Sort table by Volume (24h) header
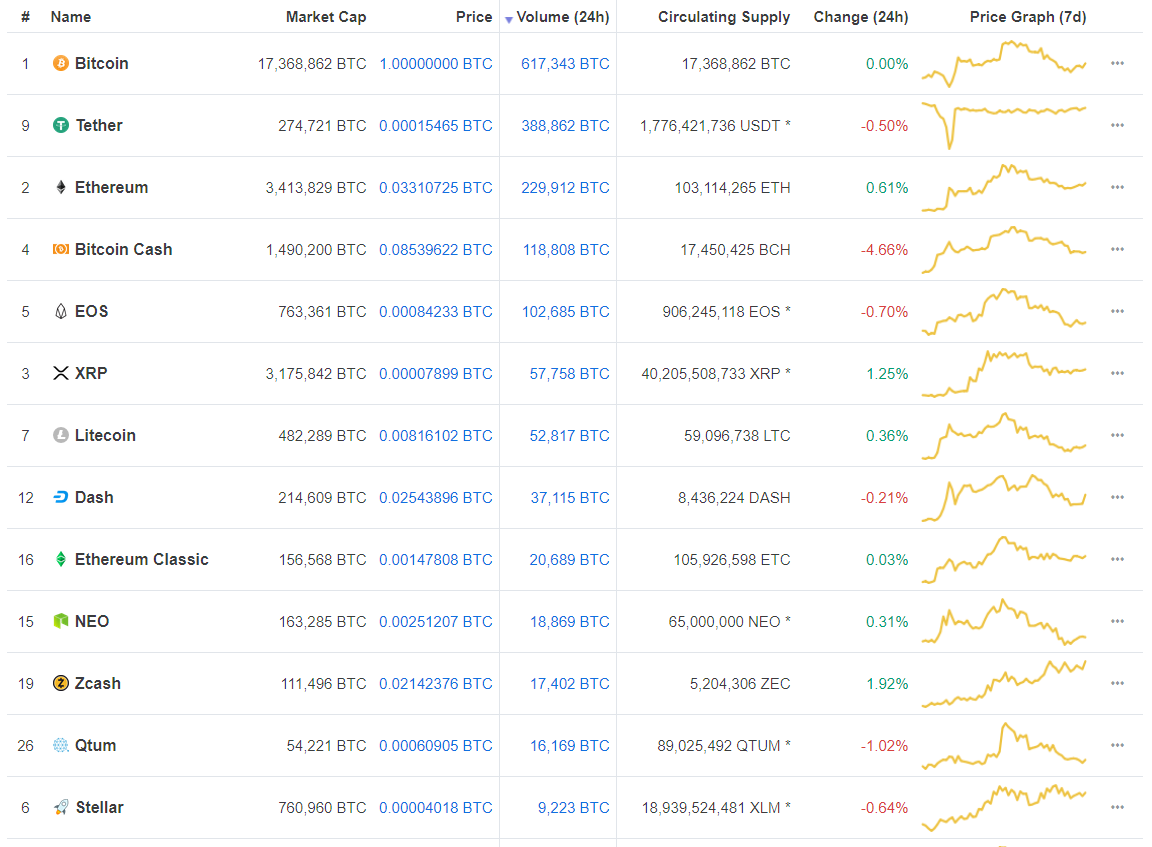1152x847 pixels. (562, 17)
